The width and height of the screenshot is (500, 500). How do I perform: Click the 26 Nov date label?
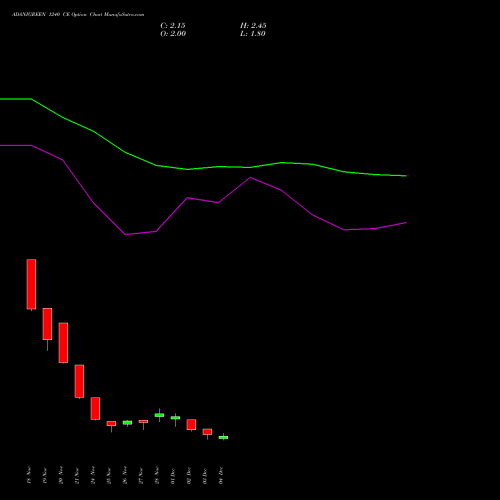click(x=125, y=475)
